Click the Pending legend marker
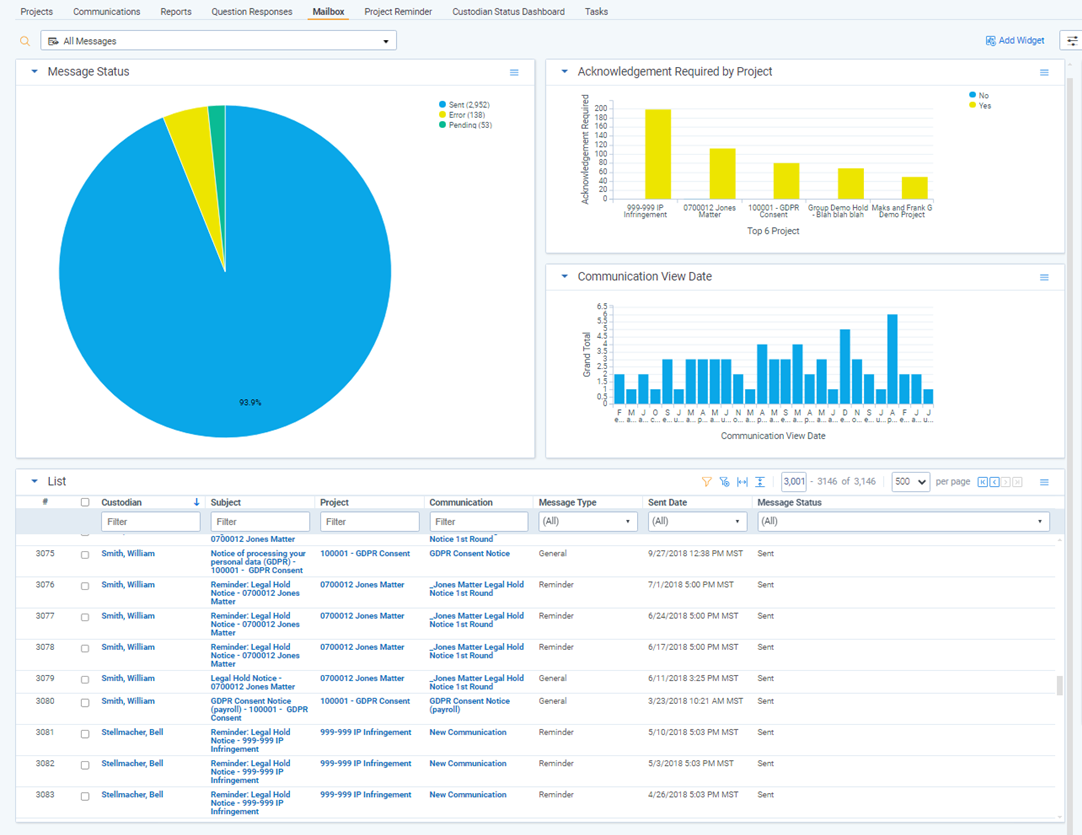The image size is (1082, 835). tap(442, 125)
